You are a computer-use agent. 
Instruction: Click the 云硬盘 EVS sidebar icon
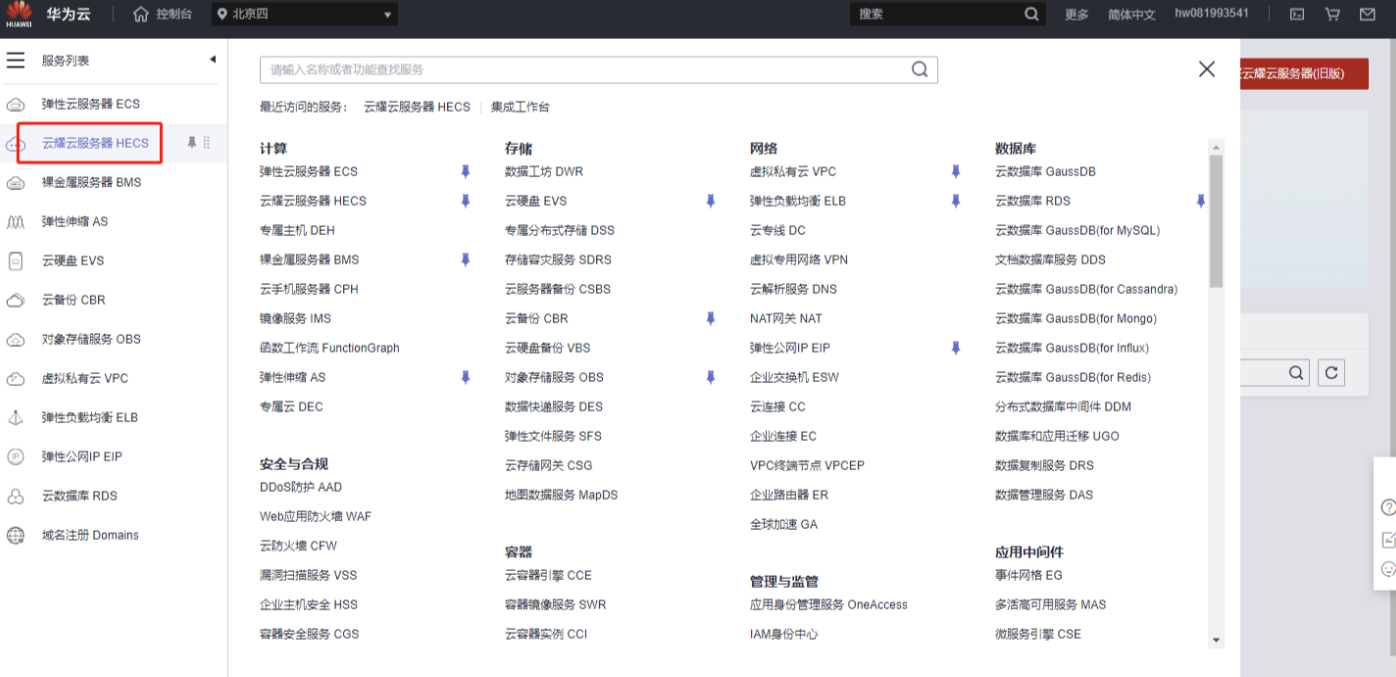coord(16,261)
